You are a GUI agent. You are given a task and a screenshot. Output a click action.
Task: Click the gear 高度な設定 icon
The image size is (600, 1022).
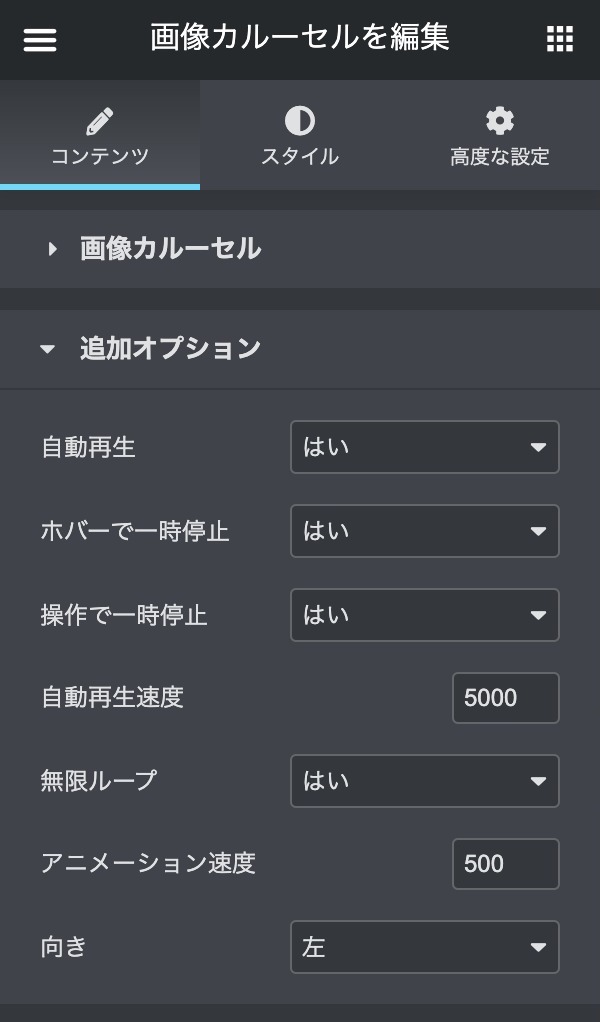click(499, 122)
